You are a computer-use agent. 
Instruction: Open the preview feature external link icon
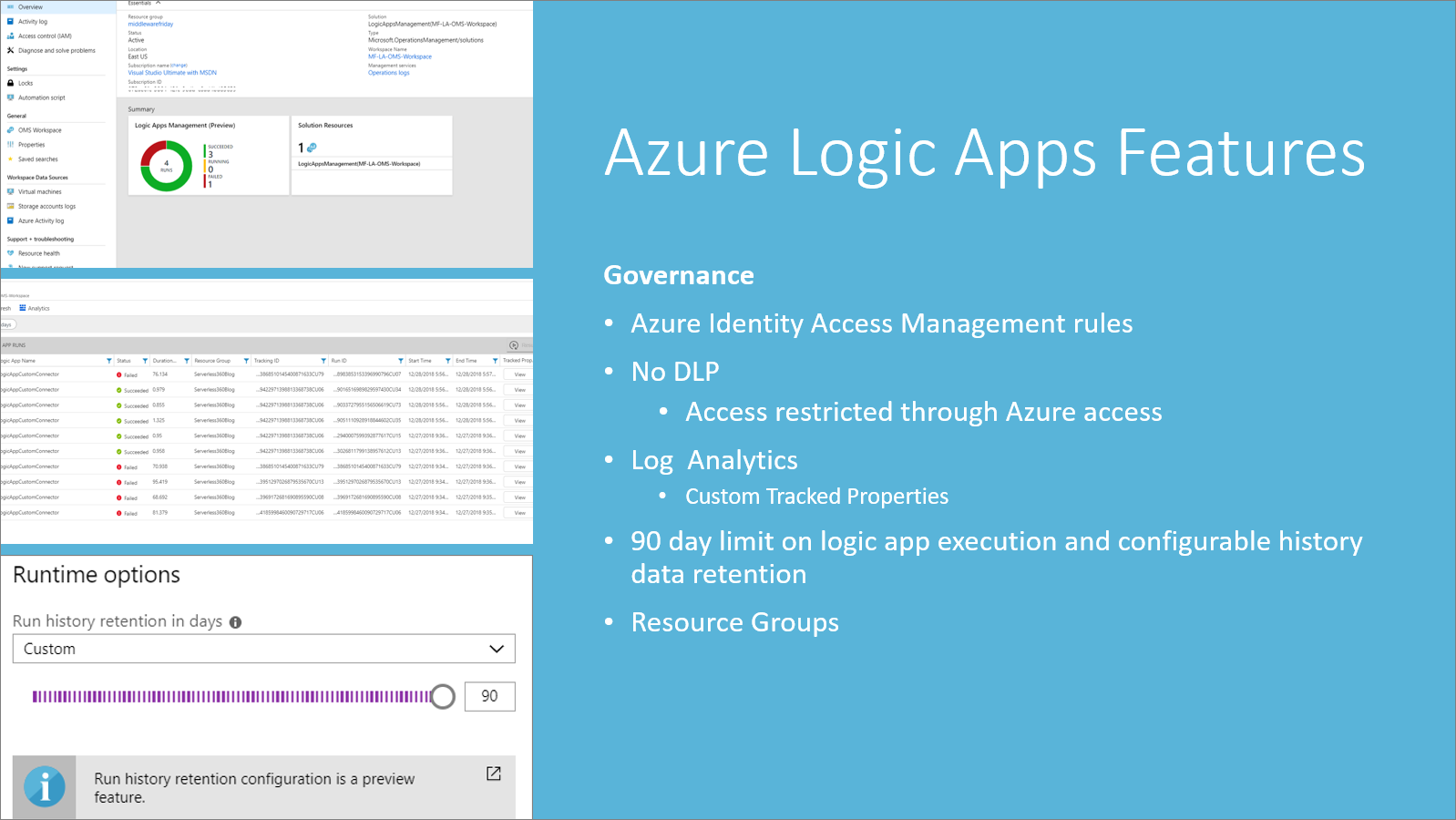click(494, 774)
